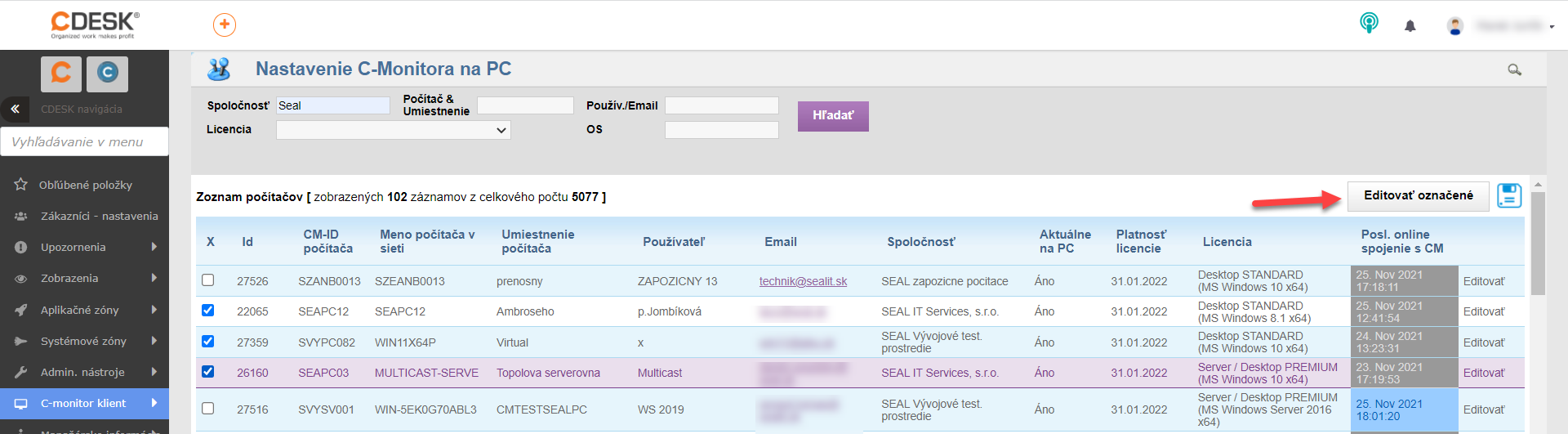Image resolution: width=1568 pixels, height=434 pixels.
Task: Focus the OS filter field
Action: (722, 130)
